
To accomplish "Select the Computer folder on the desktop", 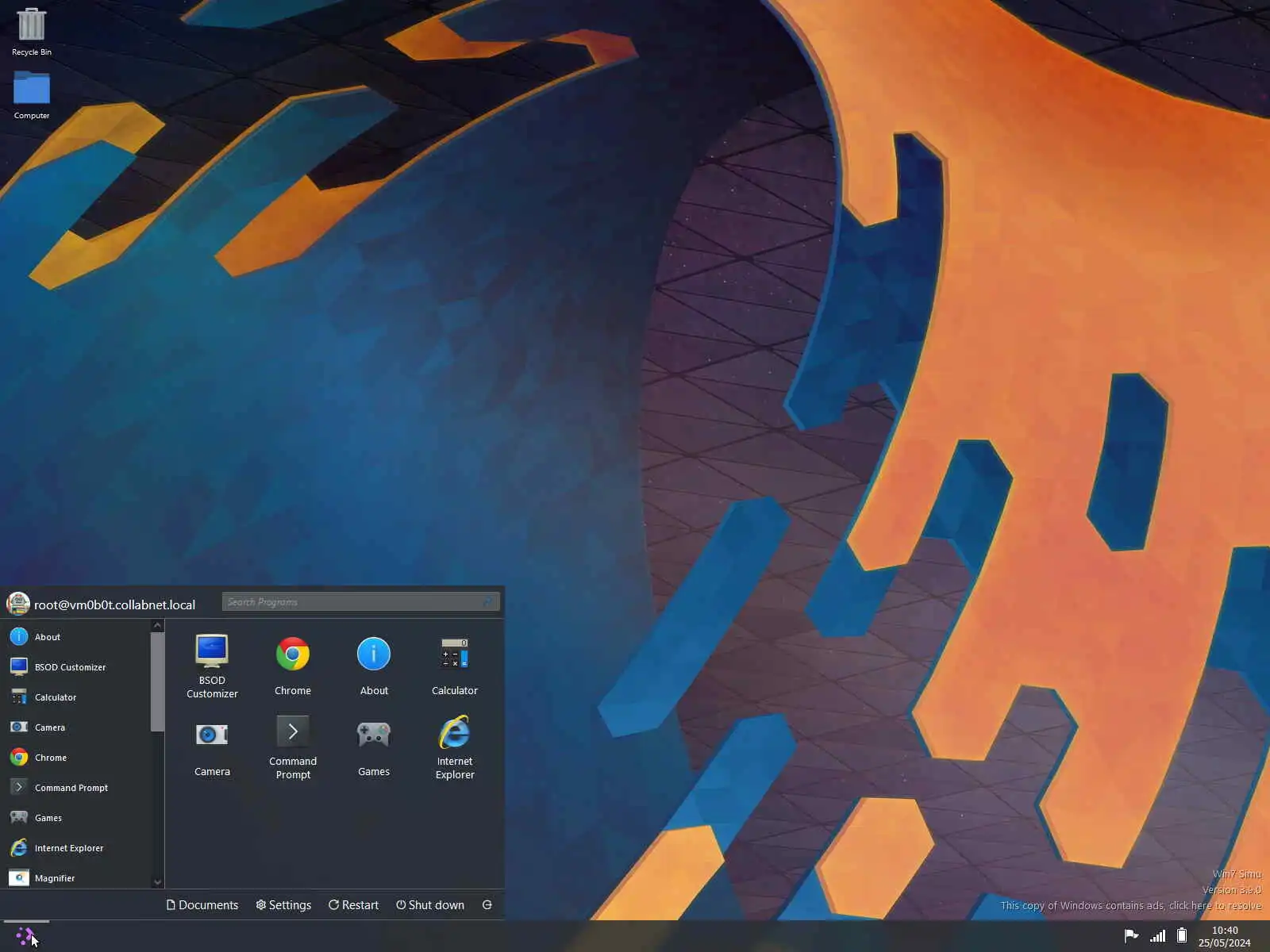I will 32,95.
